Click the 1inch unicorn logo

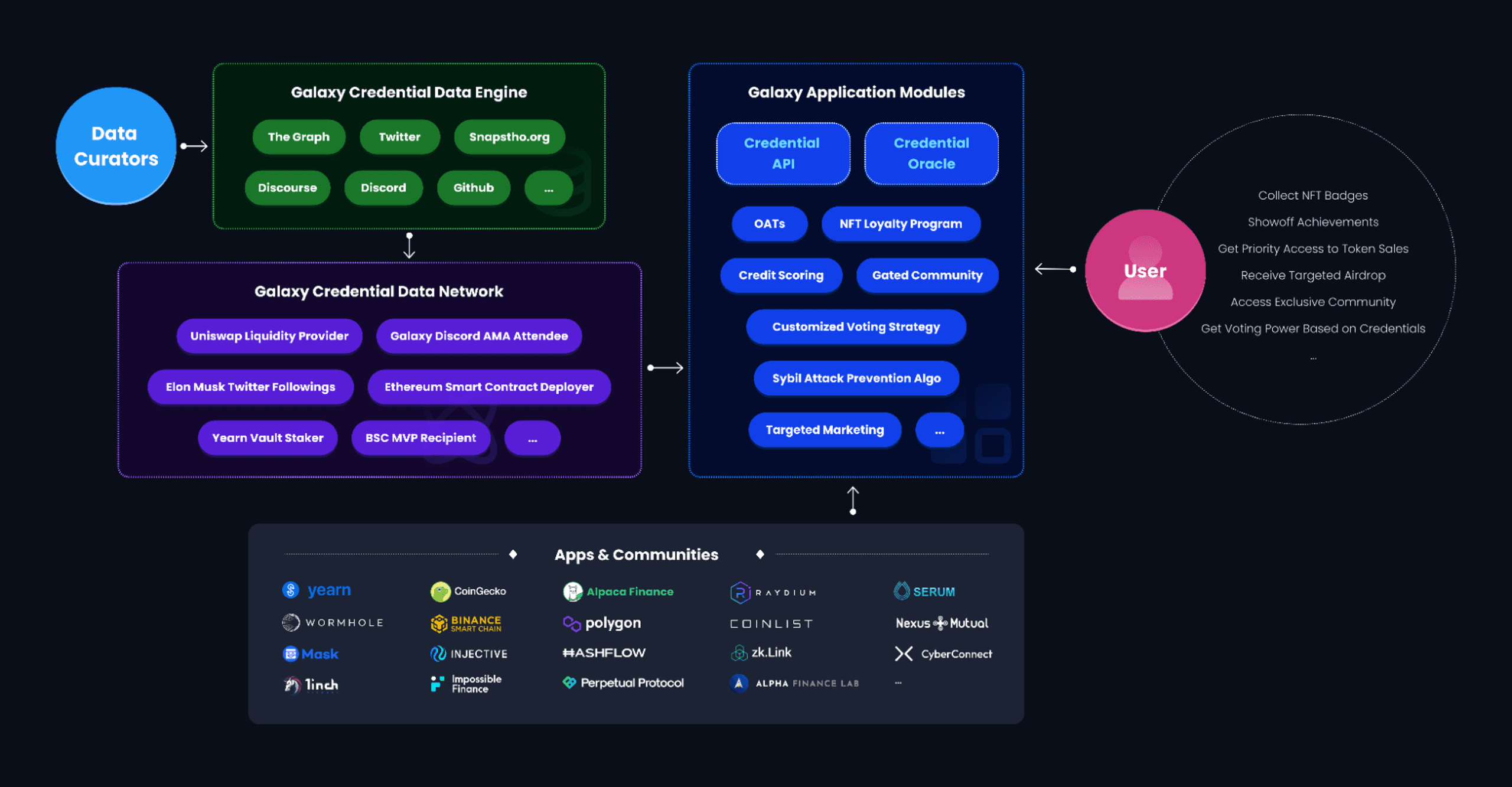tap(292, 685)
